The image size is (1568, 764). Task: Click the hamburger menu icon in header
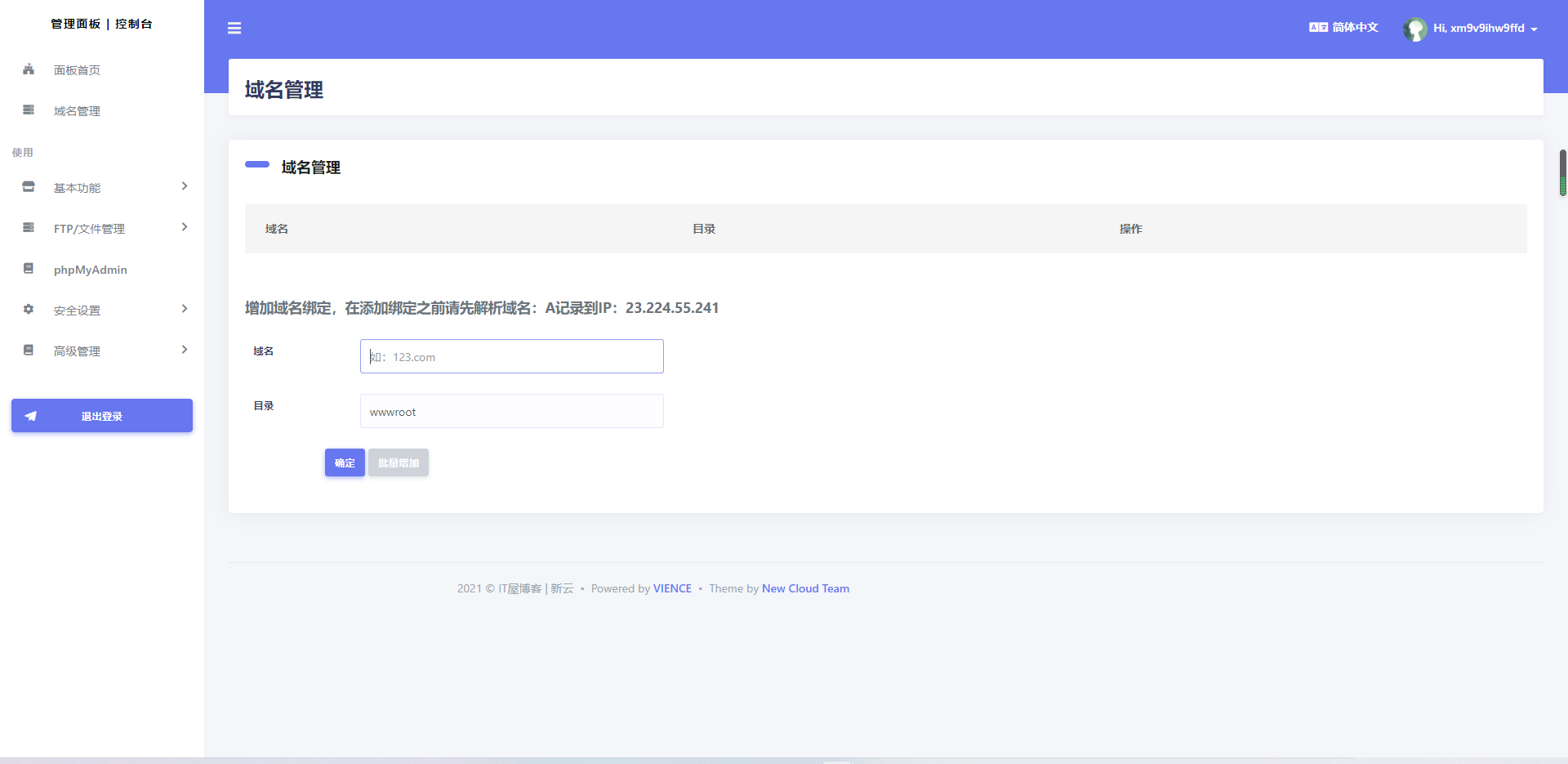coord(234,29)
